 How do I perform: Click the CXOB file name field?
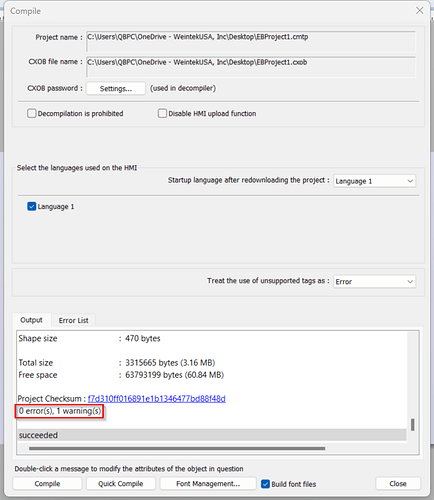[251, 67]
